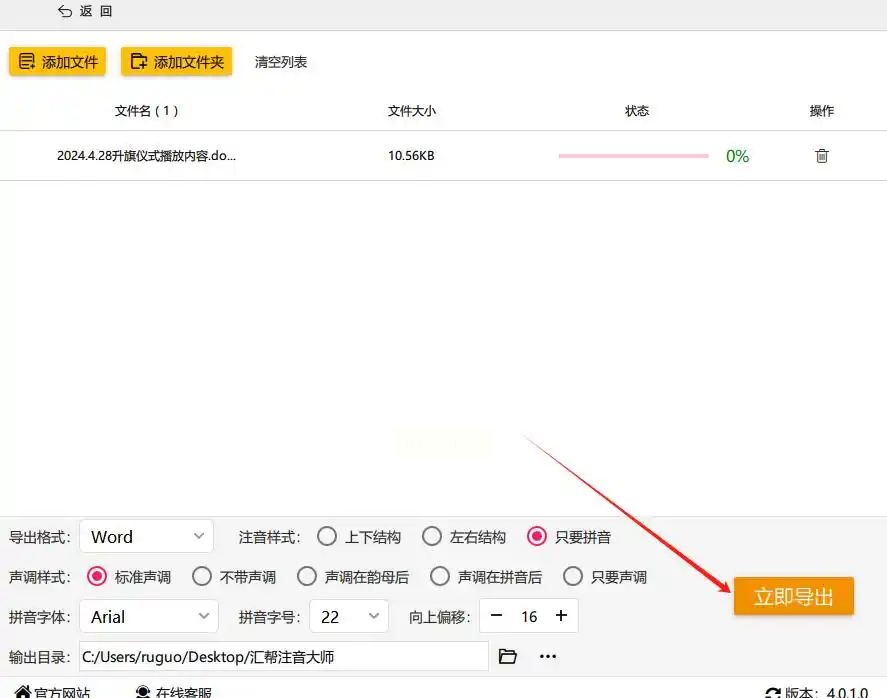Increase 向上偏移 with the plus button
887x698 pixels.
pos(561,615)
